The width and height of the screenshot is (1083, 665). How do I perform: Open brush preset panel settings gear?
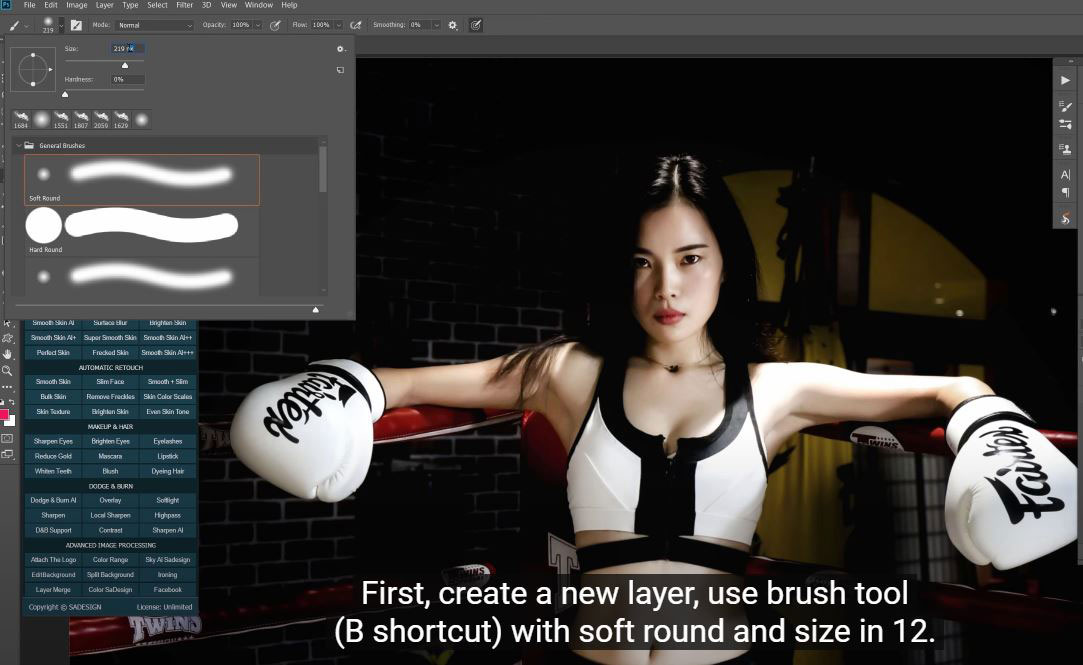(340, 48)
